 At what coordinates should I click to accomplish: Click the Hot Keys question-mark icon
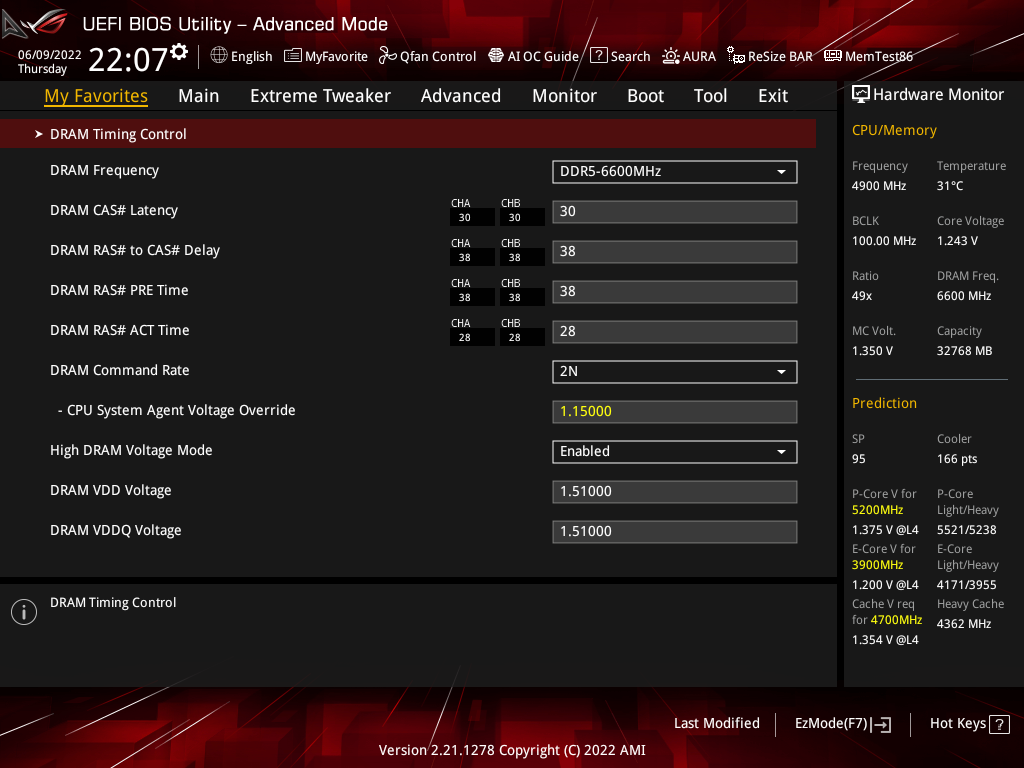coord(999,724)
